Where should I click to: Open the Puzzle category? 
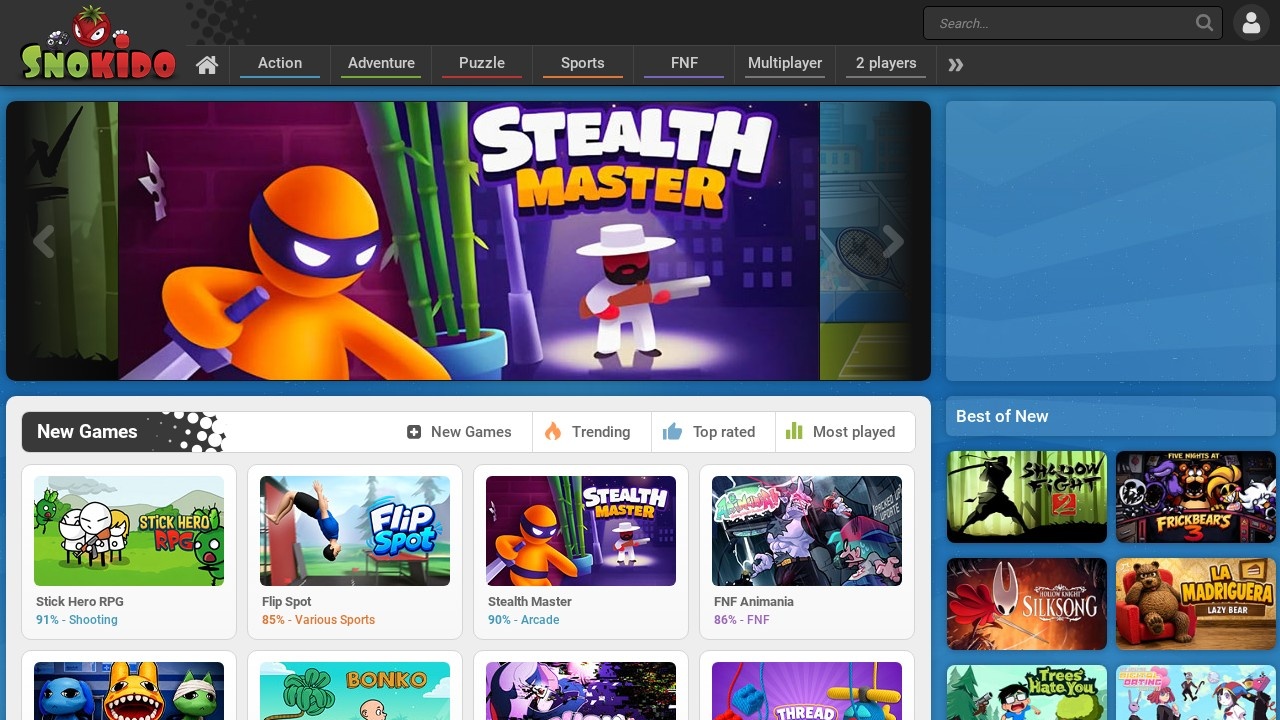point(482,63)
